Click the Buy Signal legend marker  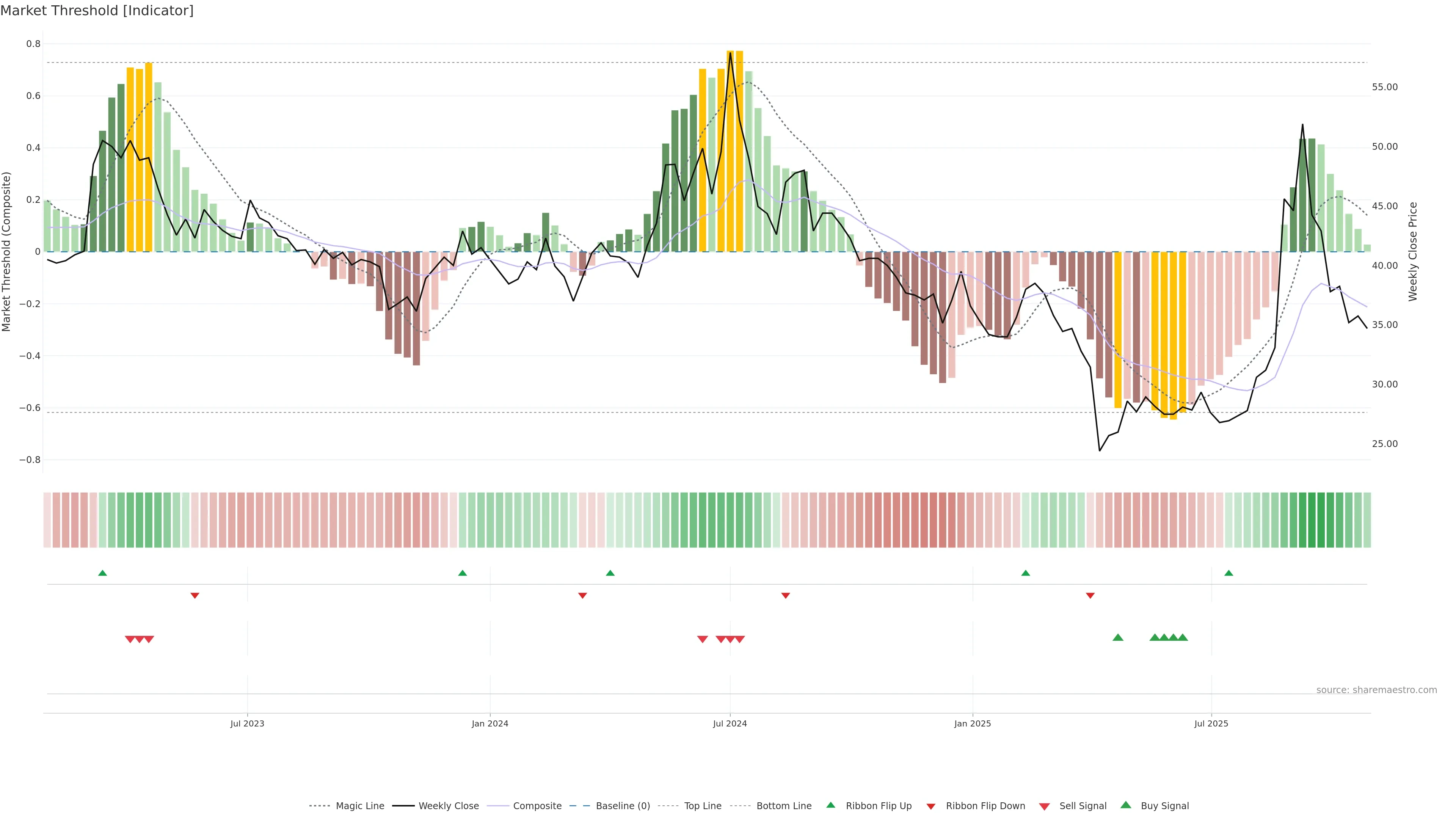click(1125, 805)
